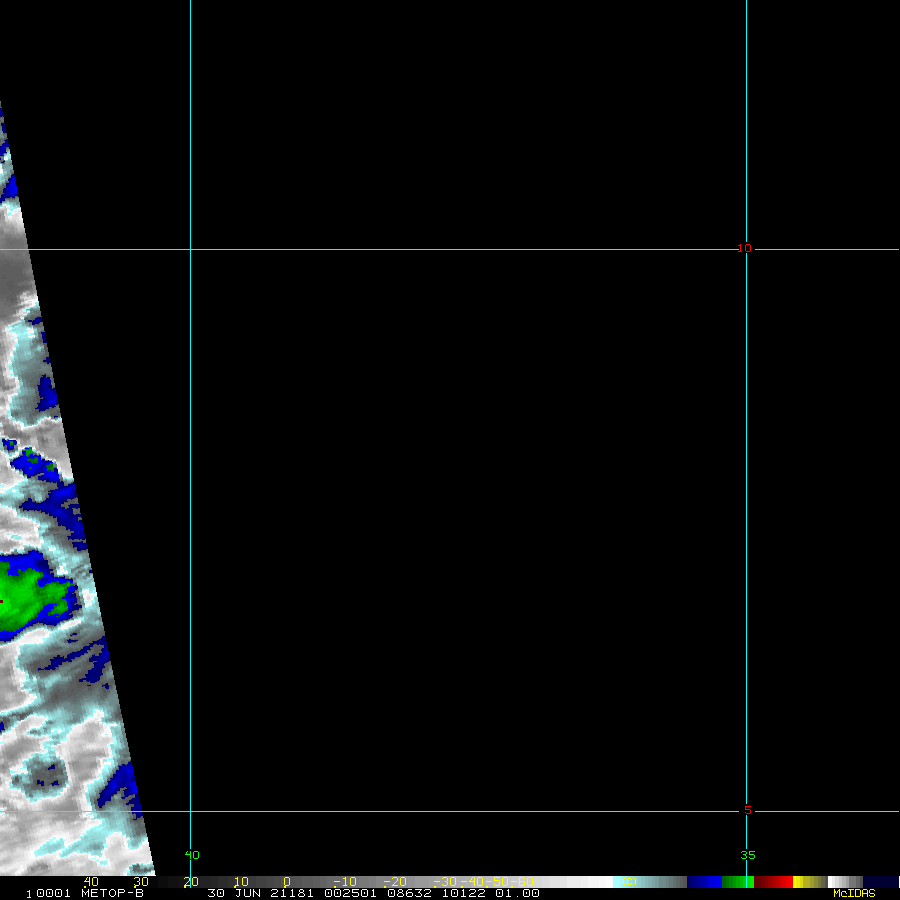Click the "McIDAS" label
The image size is (900, 900).
coord(854,893)
